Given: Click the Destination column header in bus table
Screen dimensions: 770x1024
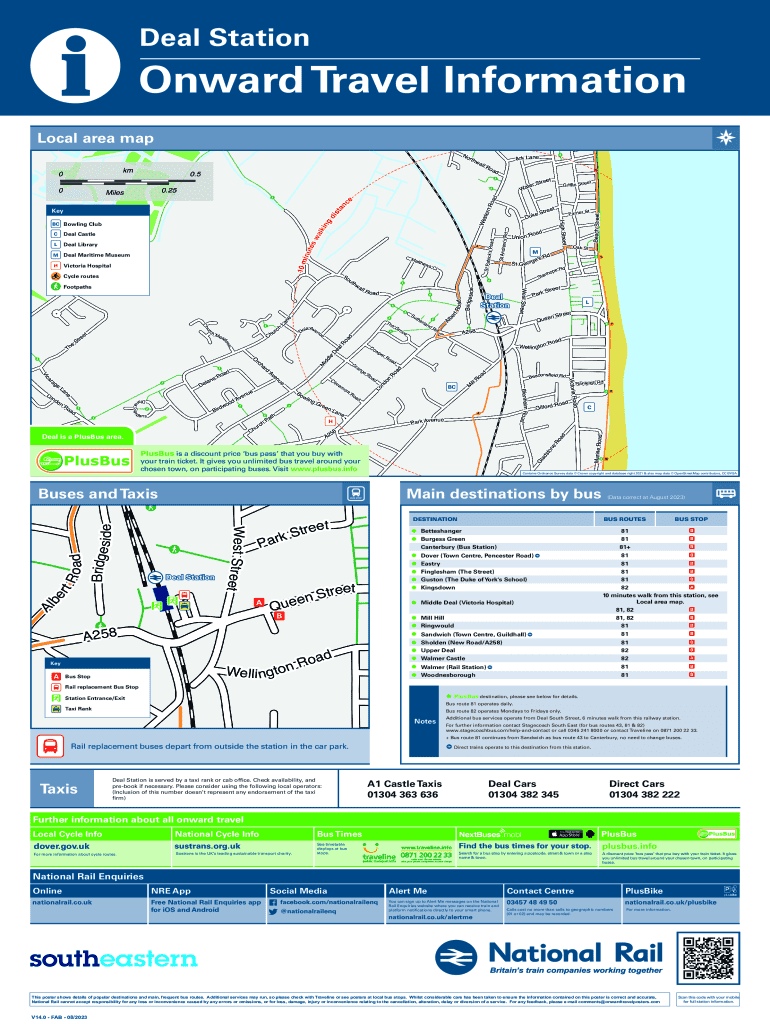Looking at the screenshot, I should coord(437,521).
